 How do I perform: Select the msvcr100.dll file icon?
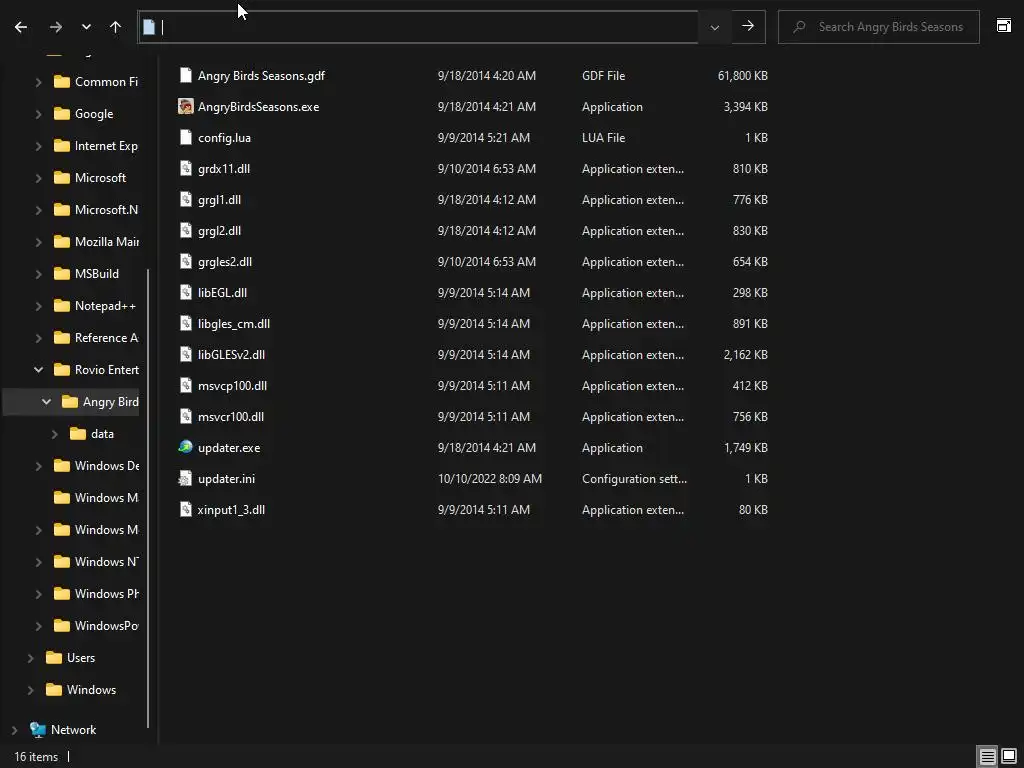(186, 417)
